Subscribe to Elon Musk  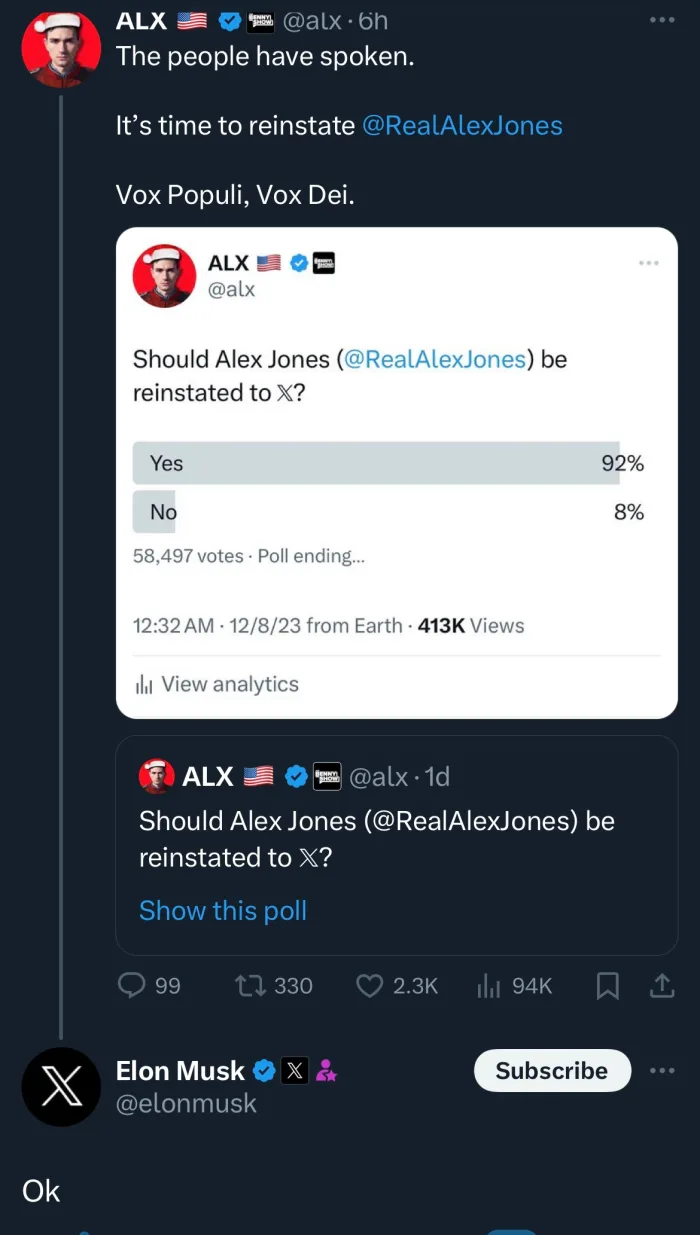pos(552,1070)
